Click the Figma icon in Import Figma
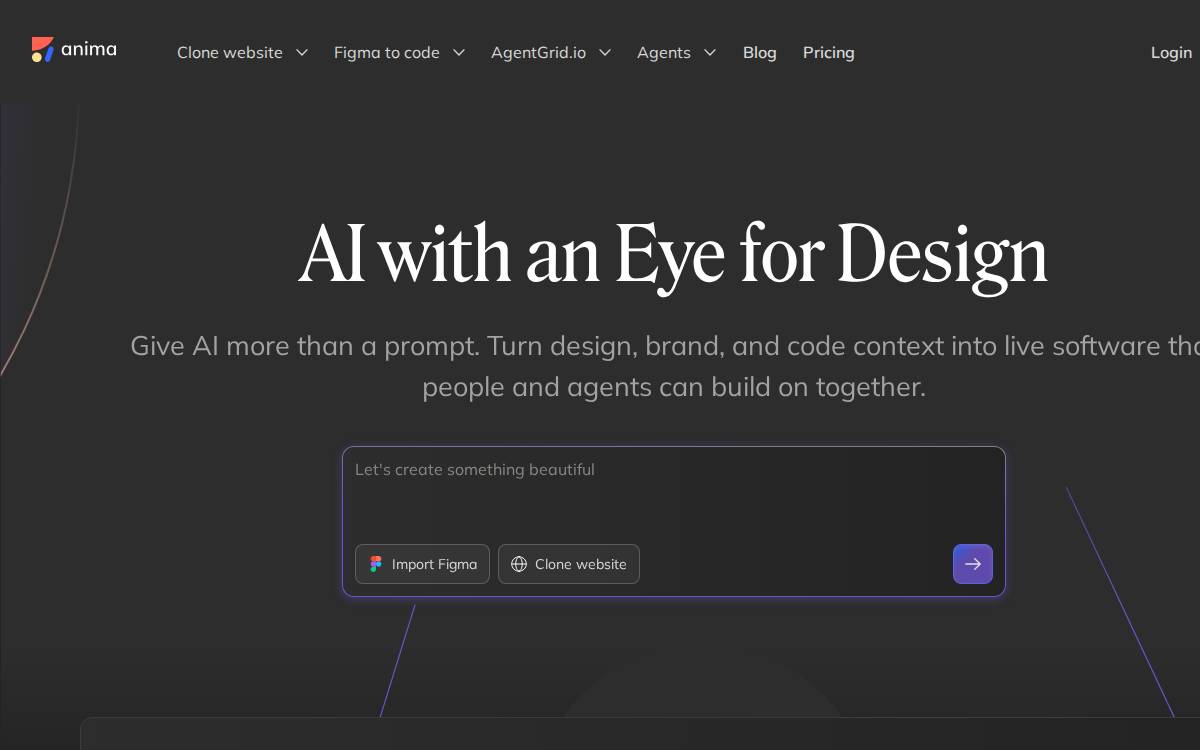Viewport: 1200px width, 750px height. coord(376,564)
